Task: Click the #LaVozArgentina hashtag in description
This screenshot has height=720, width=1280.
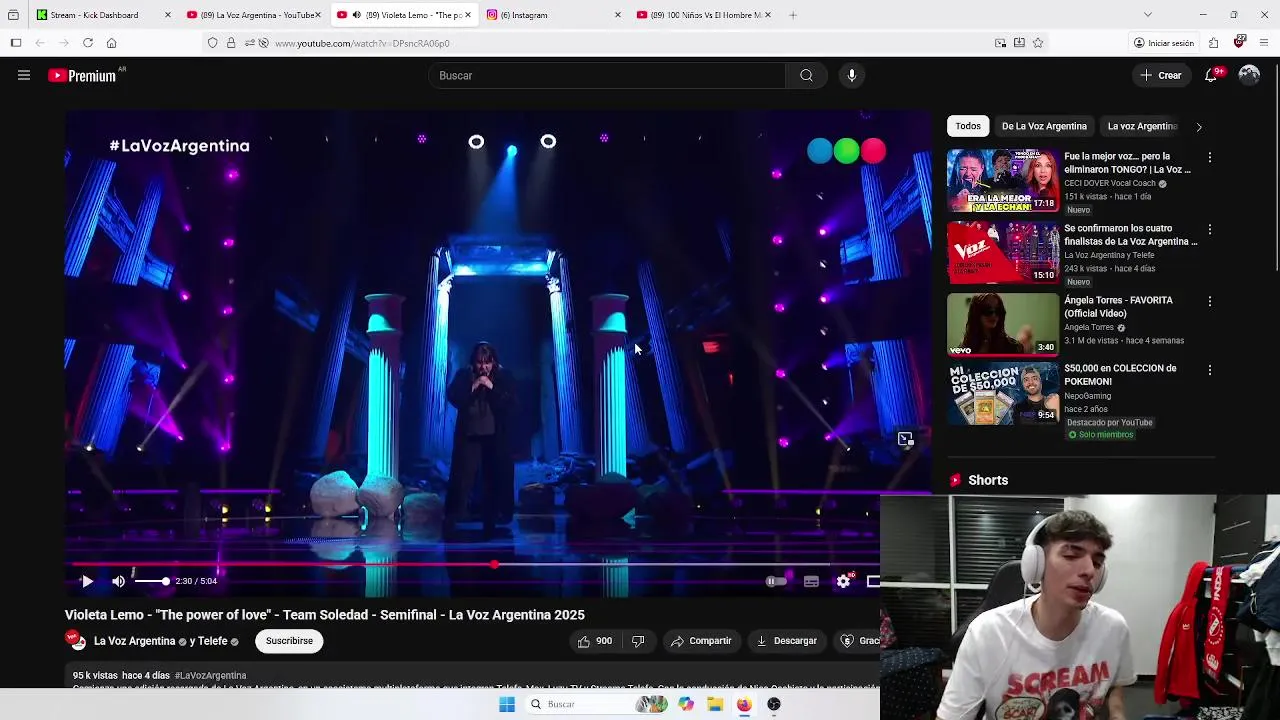Action: tap(210, 676)
